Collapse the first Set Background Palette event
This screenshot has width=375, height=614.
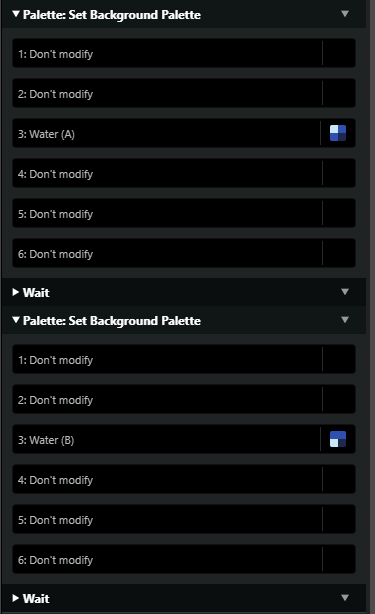[16, 14]
